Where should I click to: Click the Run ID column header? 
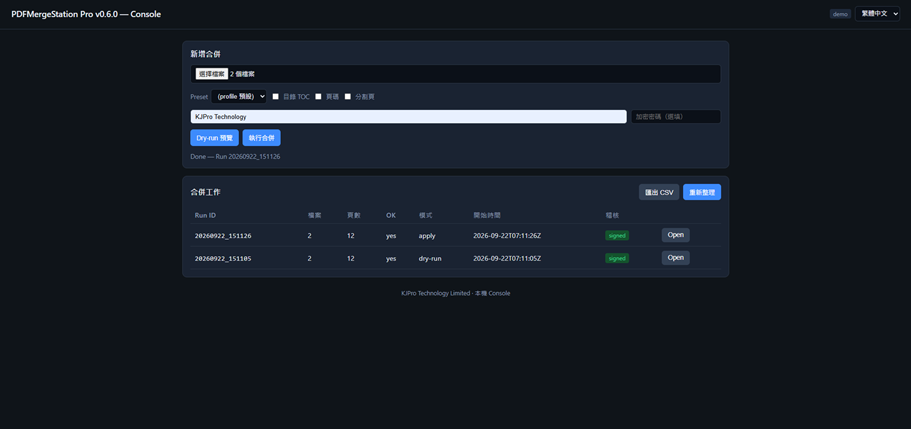click(205, 216)
